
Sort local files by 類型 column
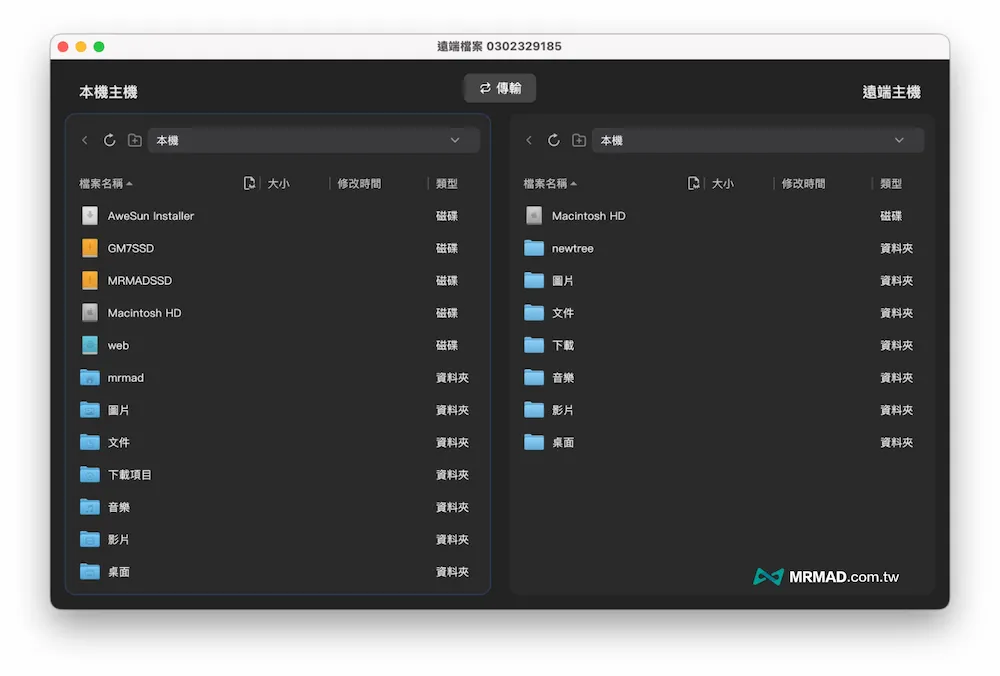coord(446,184)
